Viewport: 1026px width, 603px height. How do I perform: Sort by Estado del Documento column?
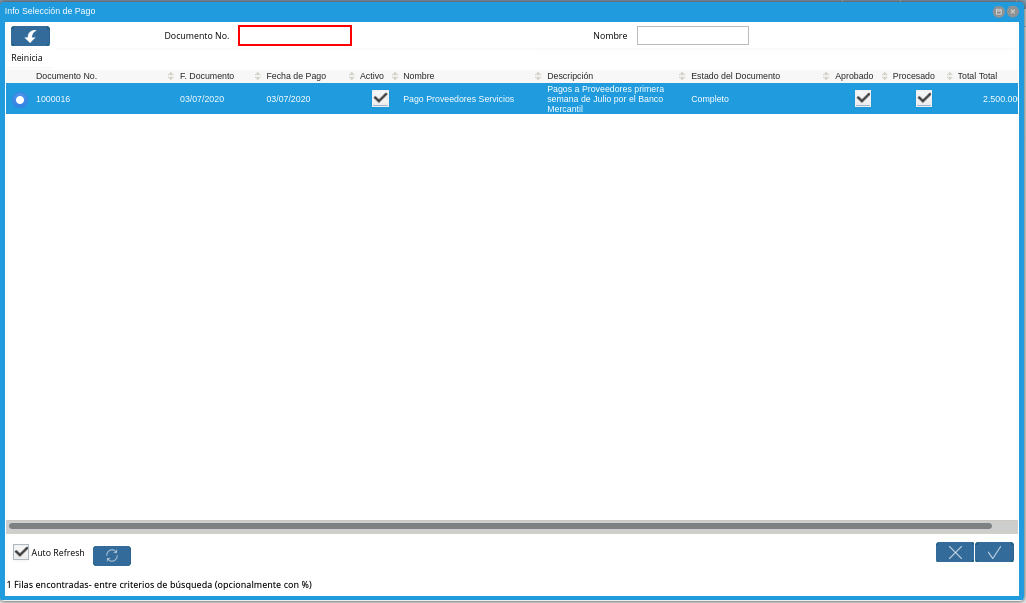pos(735,76)
